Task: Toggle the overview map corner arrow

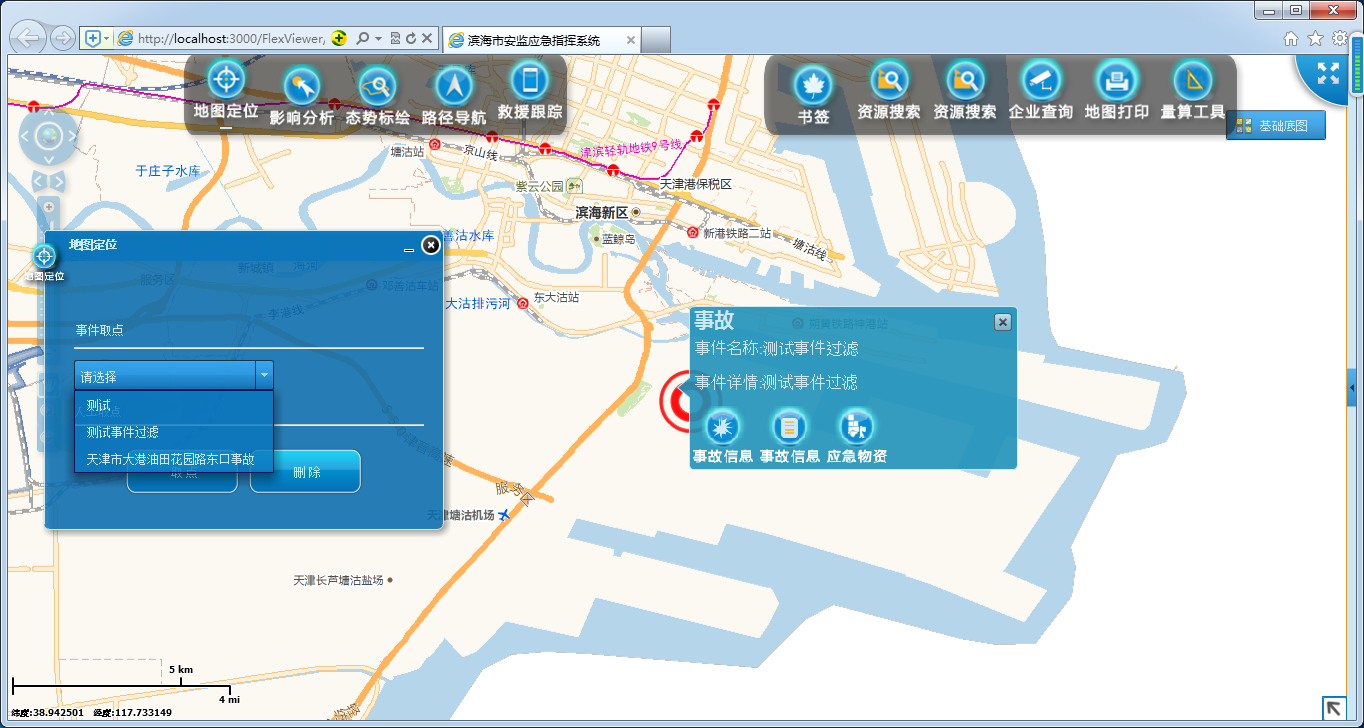Action: tap(1333, 707)
